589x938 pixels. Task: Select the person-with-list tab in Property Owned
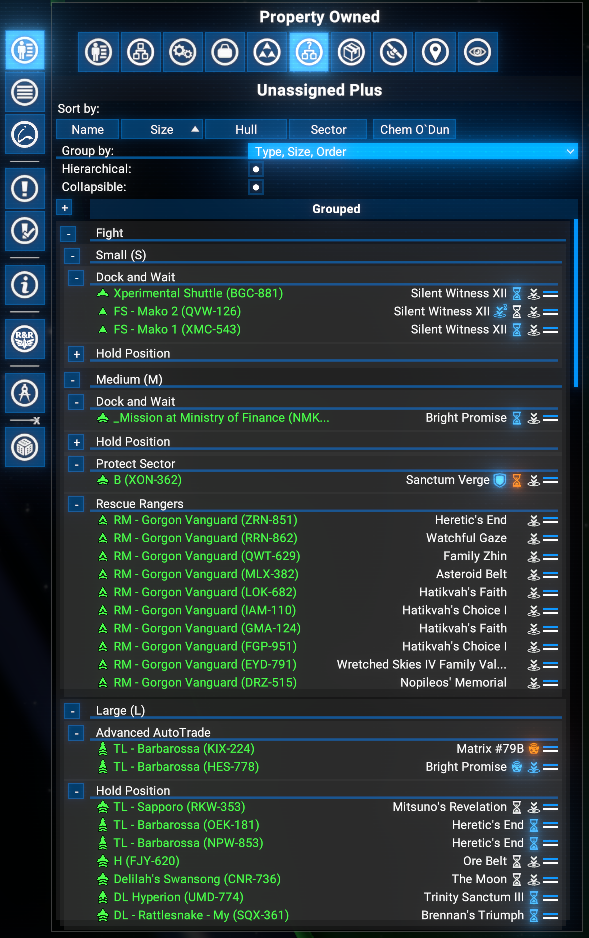coord(98,52)
